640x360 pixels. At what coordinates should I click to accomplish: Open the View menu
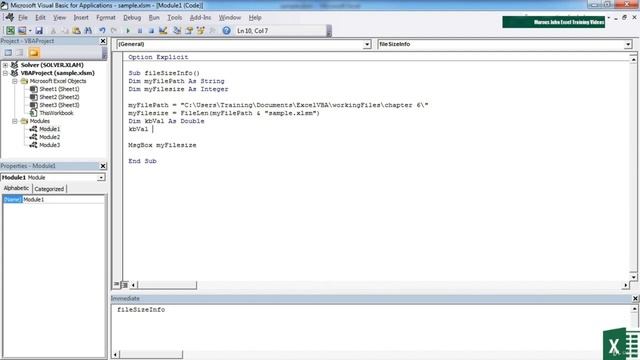pos(59,18)
